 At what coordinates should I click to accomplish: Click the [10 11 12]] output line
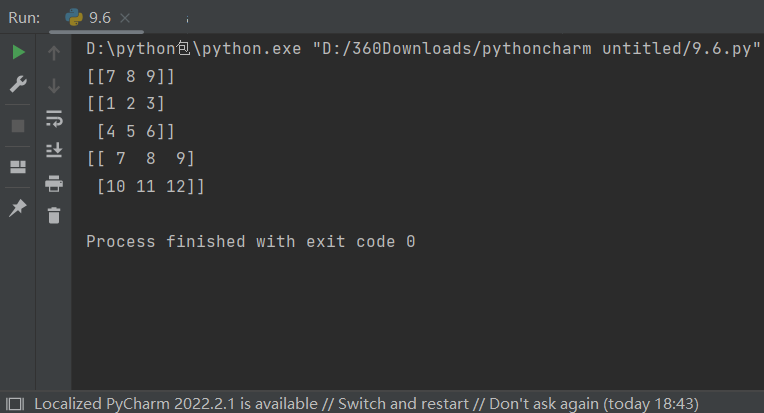[x=151, y=186]
